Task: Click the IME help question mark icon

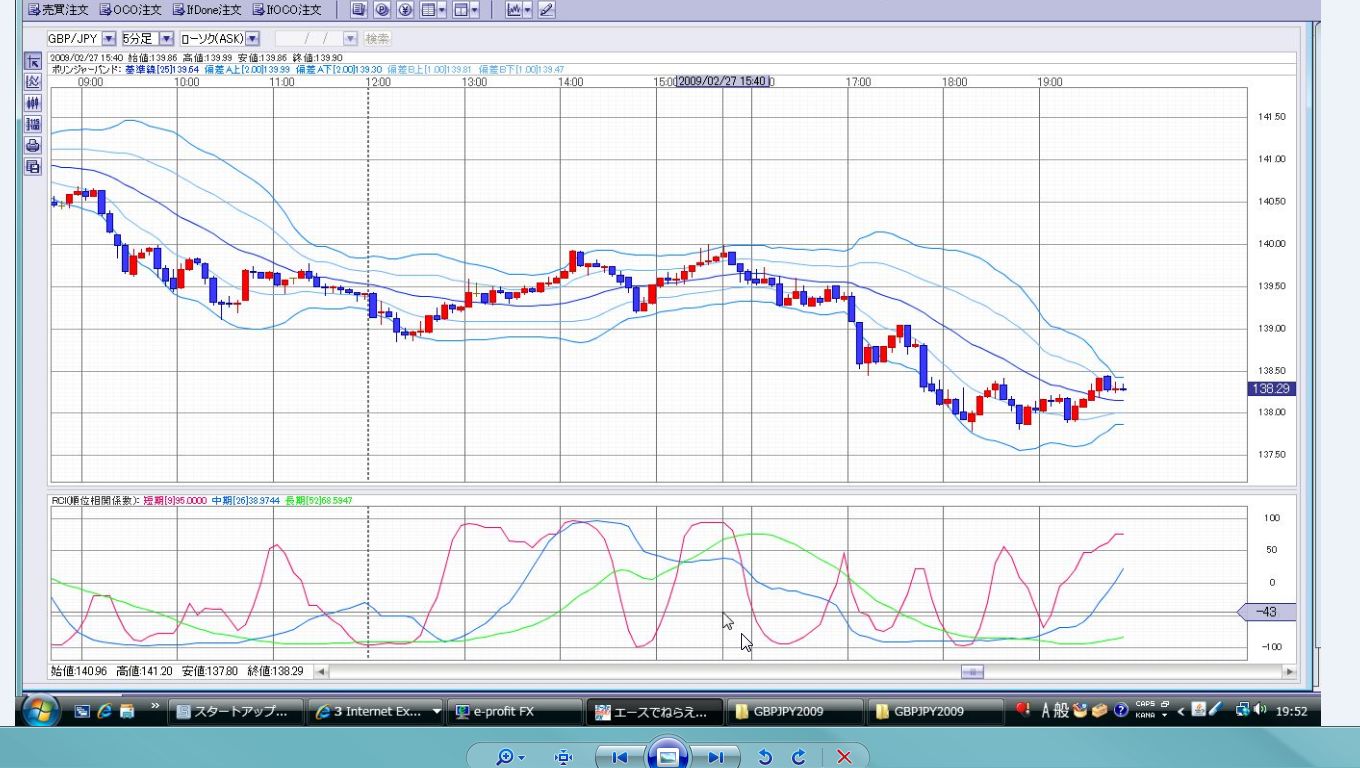Action: tap(1121, 711)
